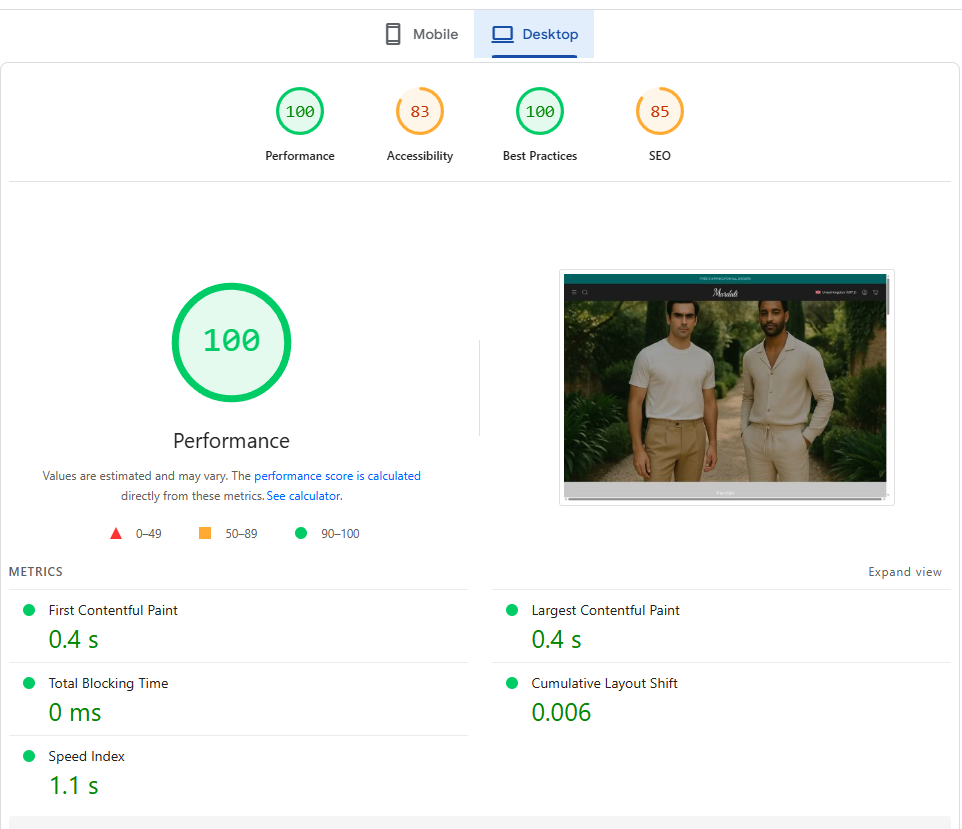Switch to the Mobile tab
Viewport: 962px width, 829px height.
point(421,34)
